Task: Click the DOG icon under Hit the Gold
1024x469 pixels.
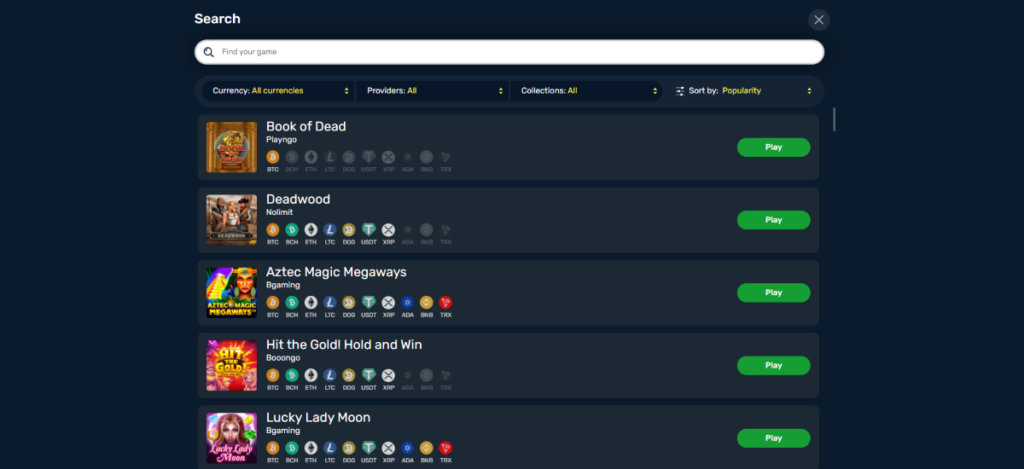Action: coord(349,375)
